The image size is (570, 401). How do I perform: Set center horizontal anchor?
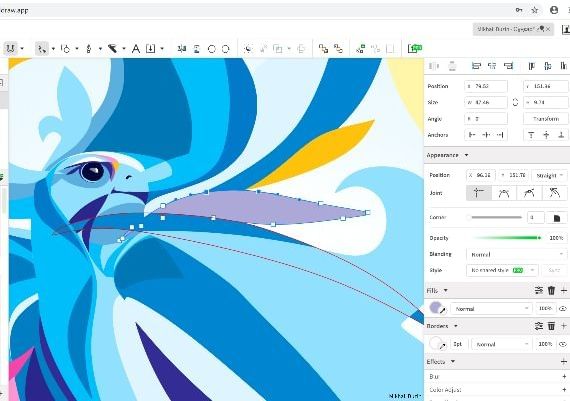486,135
